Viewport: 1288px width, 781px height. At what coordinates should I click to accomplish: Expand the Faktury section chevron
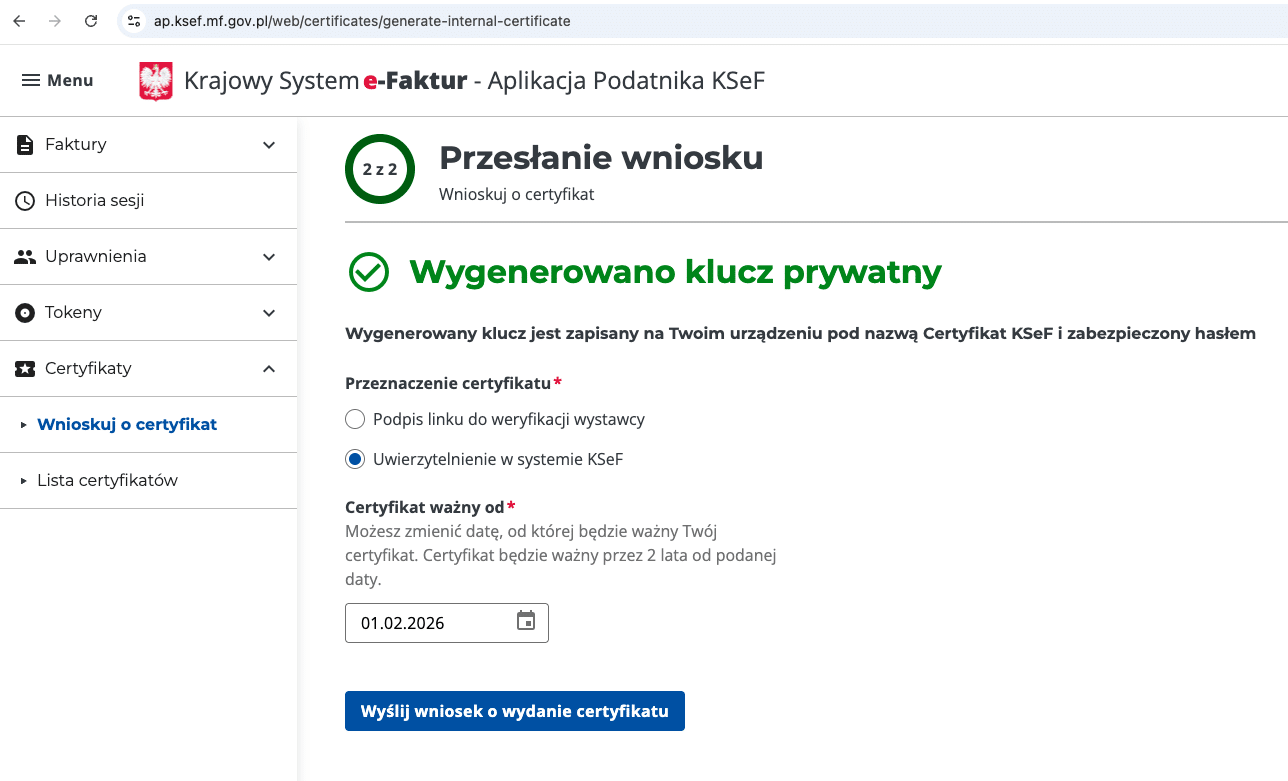269,145
